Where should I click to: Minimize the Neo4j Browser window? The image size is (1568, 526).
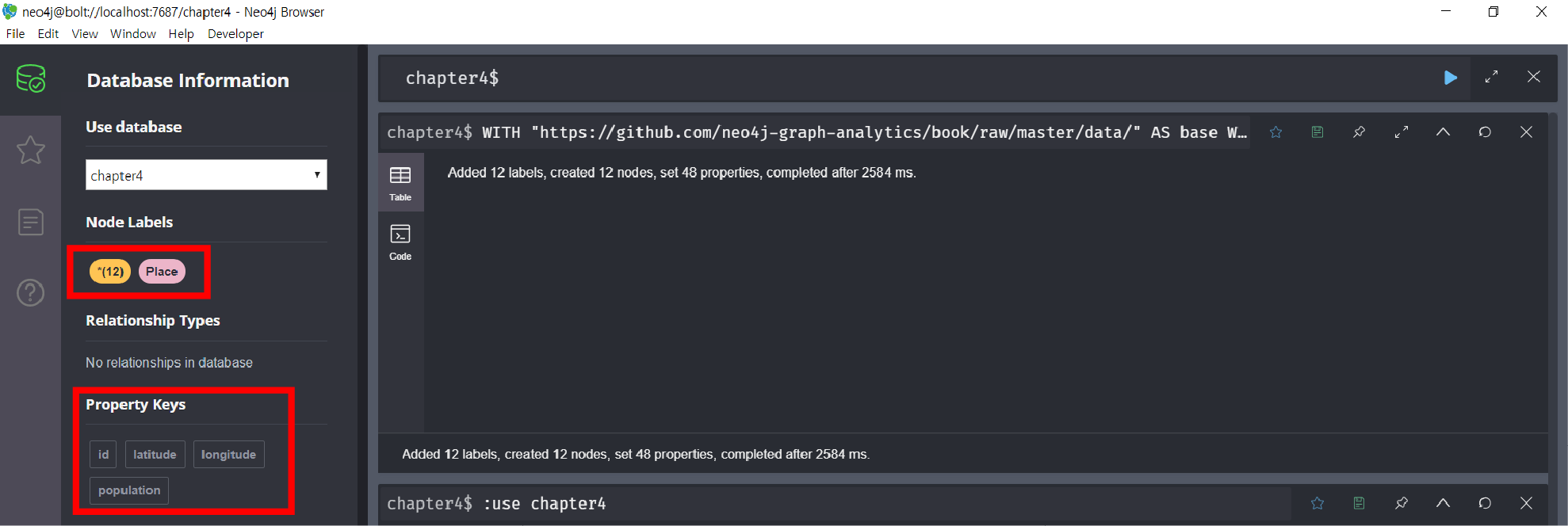(x=1446, y=12)
